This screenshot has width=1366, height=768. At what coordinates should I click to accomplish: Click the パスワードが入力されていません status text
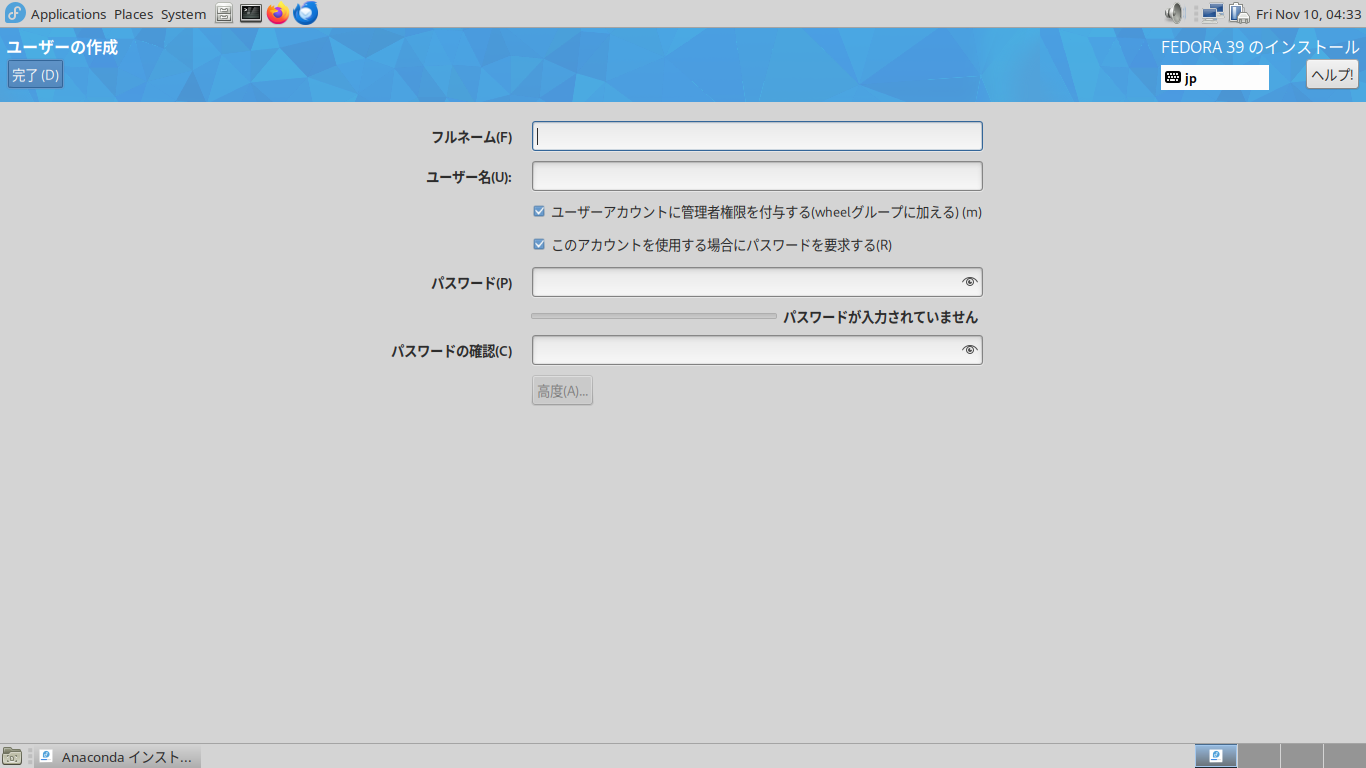coord(880,317)
